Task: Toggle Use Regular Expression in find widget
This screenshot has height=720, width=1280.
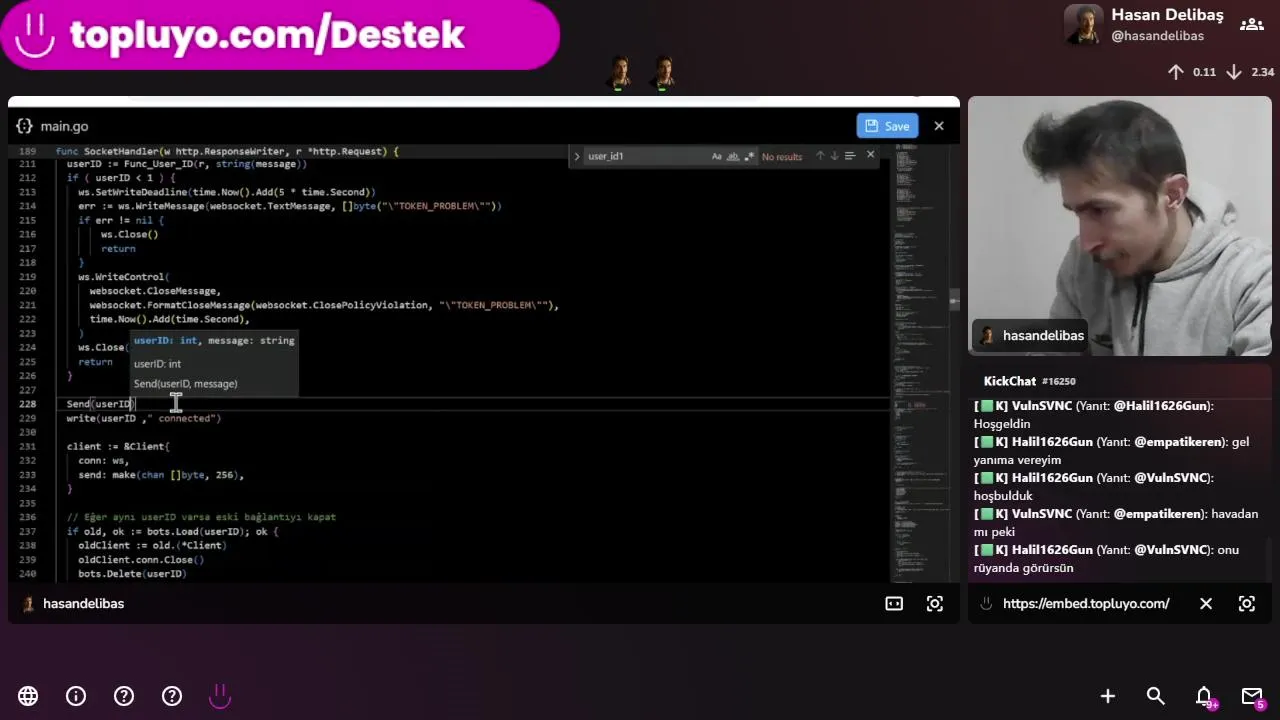Action: (x=749, y=156)
